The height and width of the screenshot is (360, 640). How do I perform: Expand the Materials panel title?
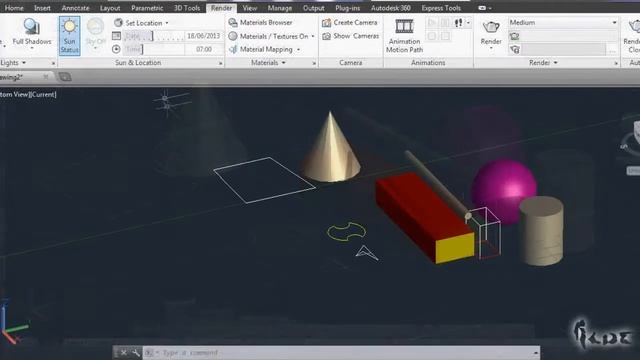[268, 63]
